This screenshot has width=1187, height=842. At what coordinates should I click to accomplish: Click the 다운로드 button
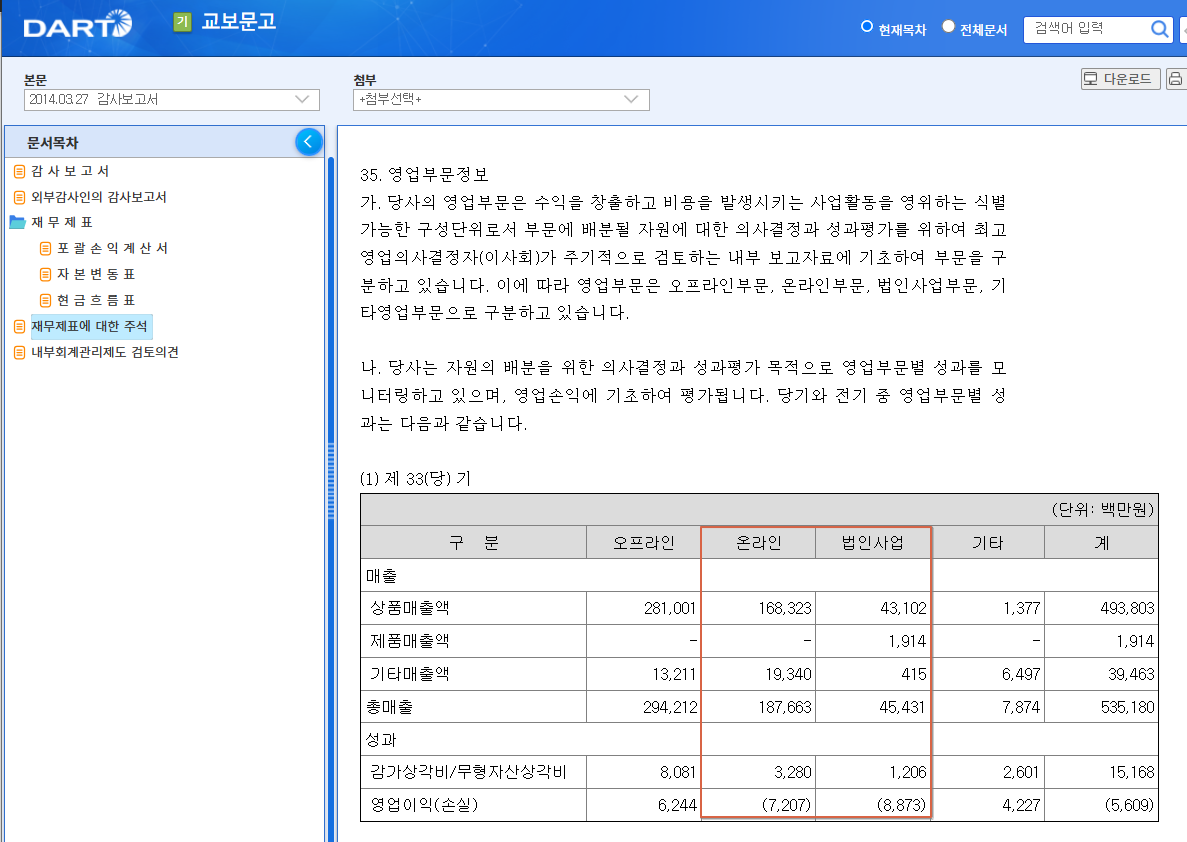[1120, 79]
